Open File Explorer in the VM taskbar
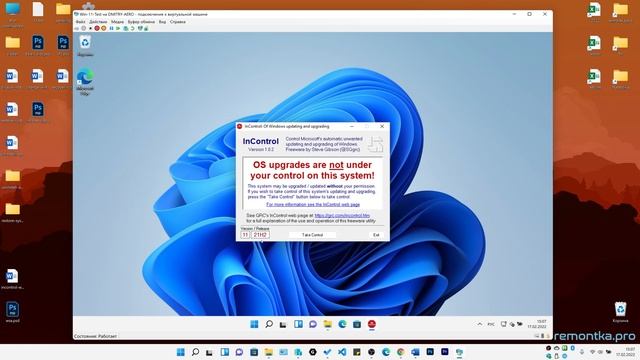640x360 pixels. tap(328, 324)
